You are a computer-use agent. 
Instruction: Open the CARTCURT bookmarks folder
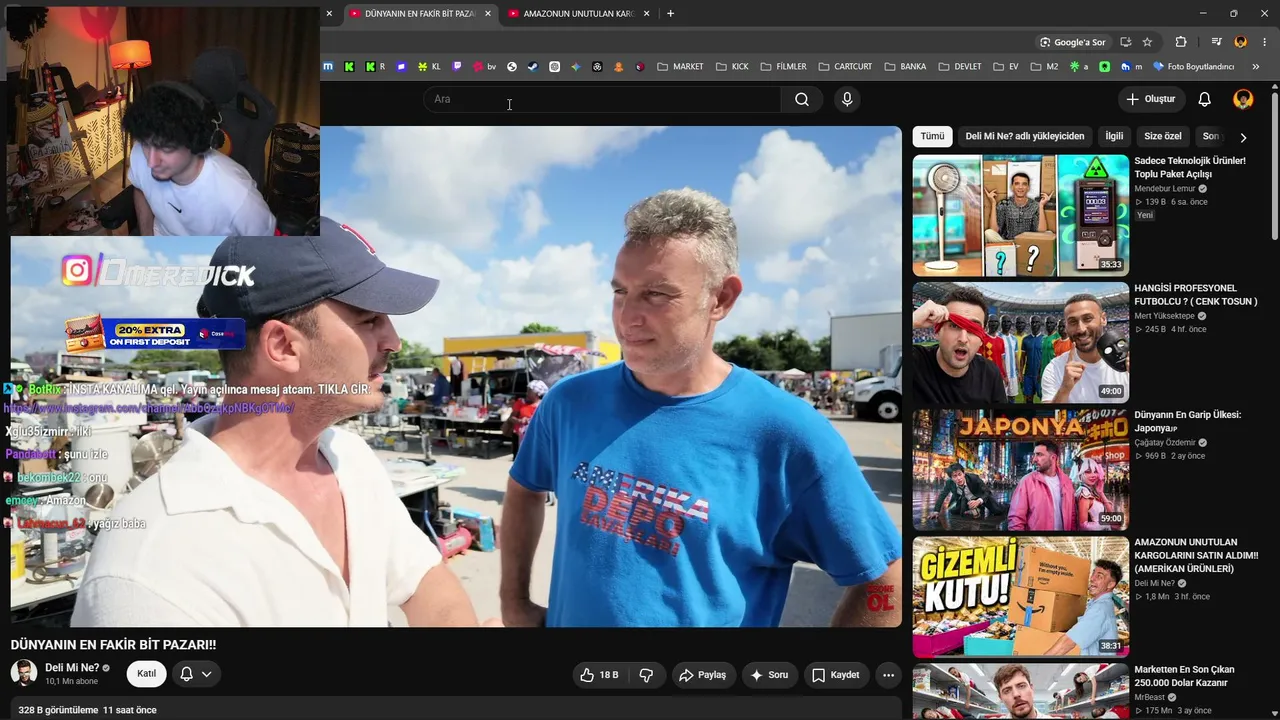(x=845, y=67)
